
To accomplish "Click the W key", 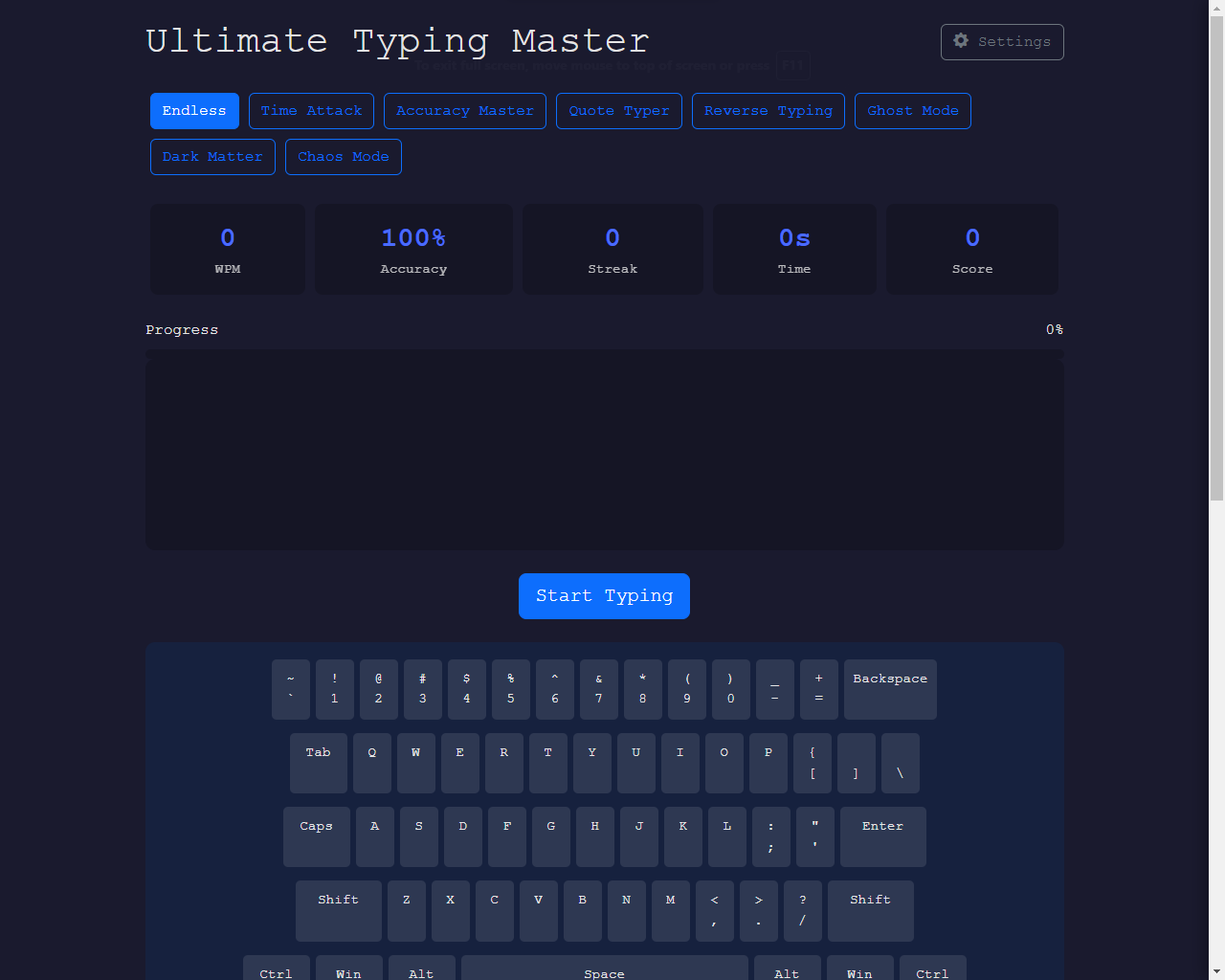I will pyautogui.click(x=416, y=763).
